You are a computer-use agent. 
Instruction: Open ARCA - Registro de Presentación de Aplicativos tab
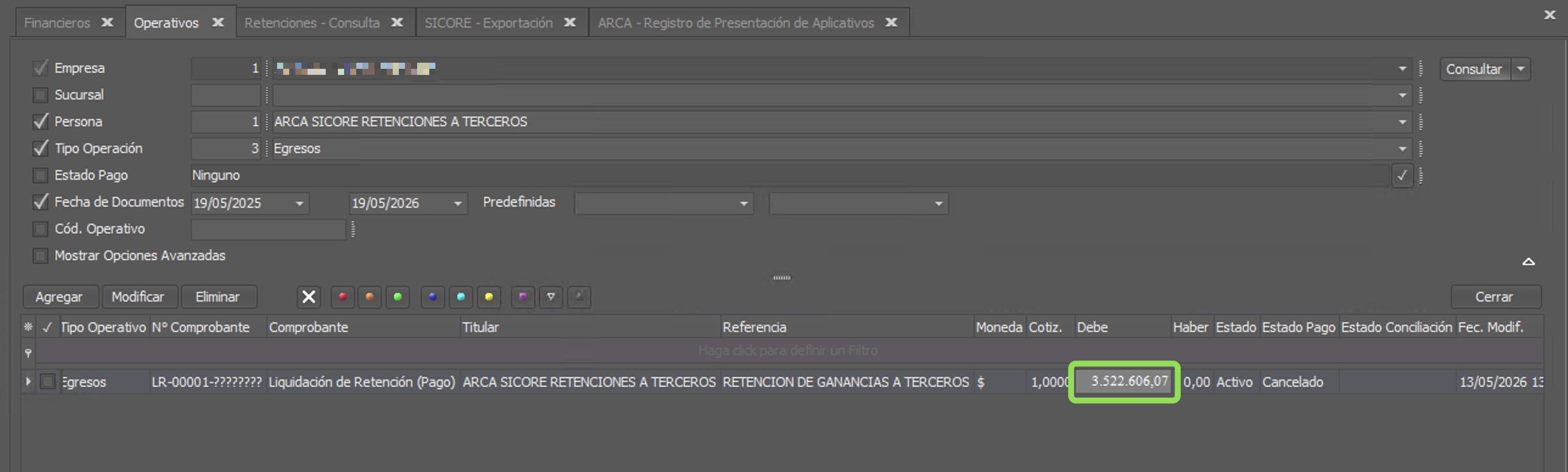[x=736, y=23]
